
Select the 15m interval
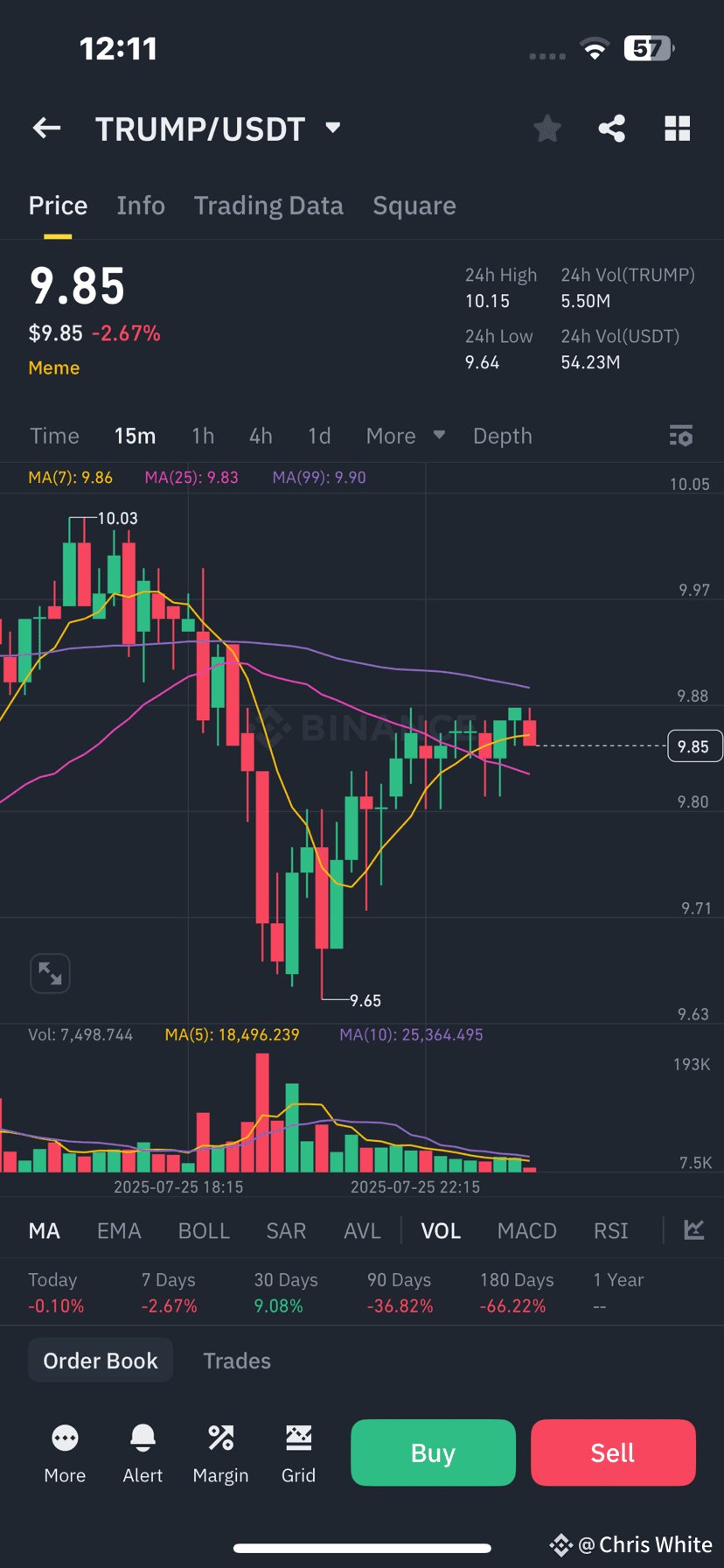click(135, 436)
